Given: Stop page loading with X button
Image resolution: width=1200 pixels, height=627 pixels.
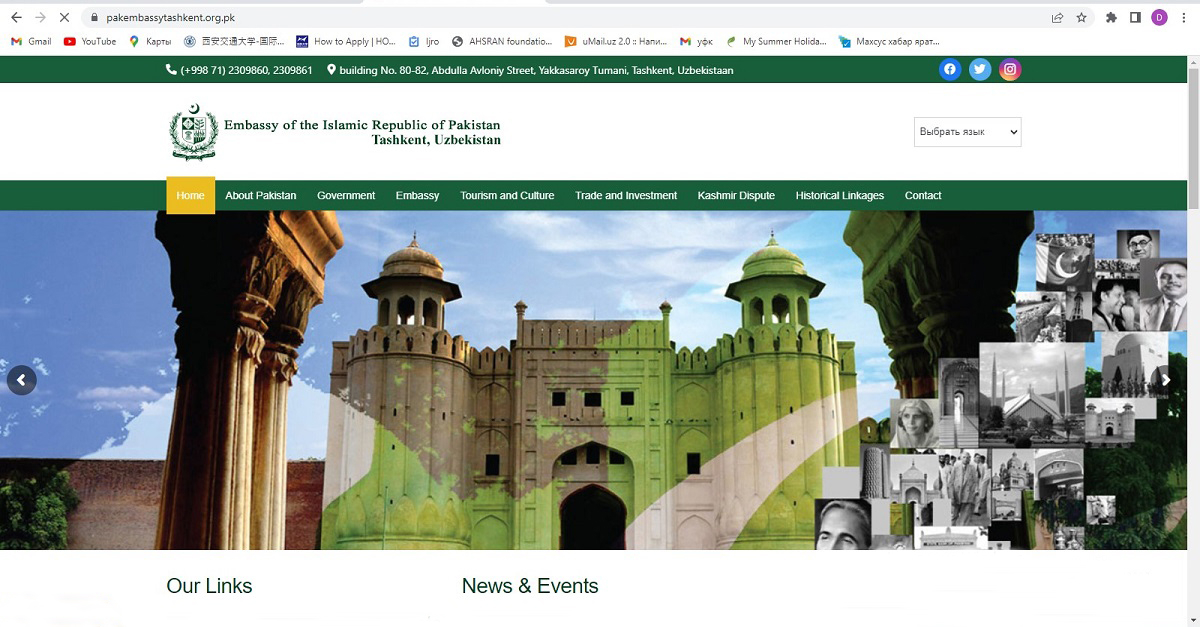Looking at the screenshot, I should (66, 17).
